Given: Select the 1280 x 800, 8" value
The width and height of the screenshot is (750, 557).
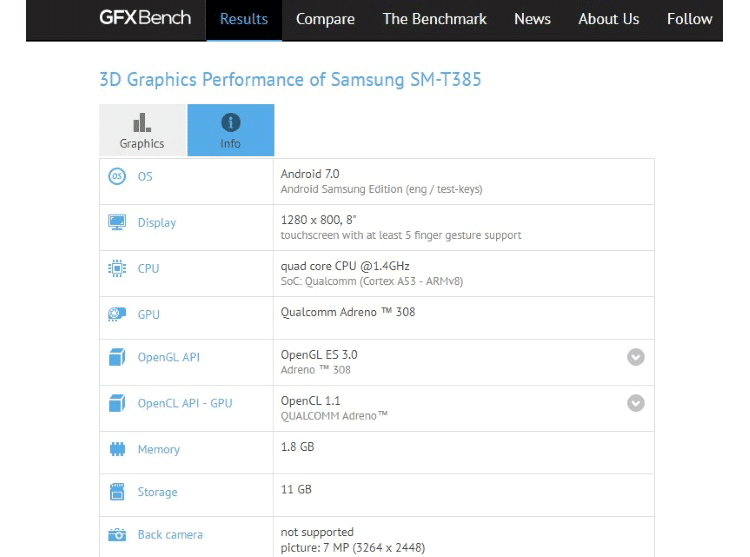Looking at the screenshot, I should point(319,220).
